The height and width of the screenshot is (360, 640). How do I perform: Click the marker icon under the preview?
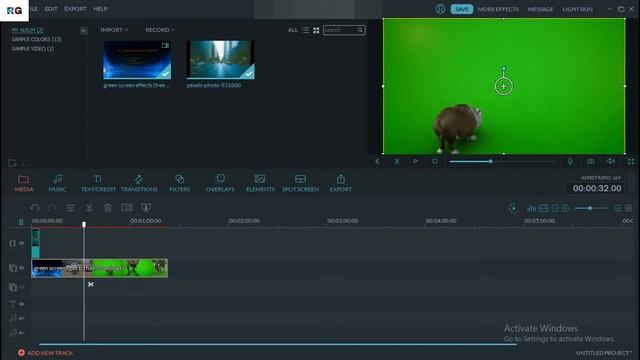point(570,162)
